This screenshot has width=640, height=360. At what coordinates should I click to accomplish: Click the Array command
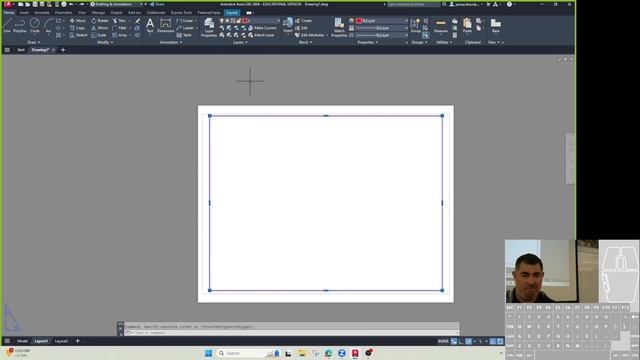click(120, 35)
